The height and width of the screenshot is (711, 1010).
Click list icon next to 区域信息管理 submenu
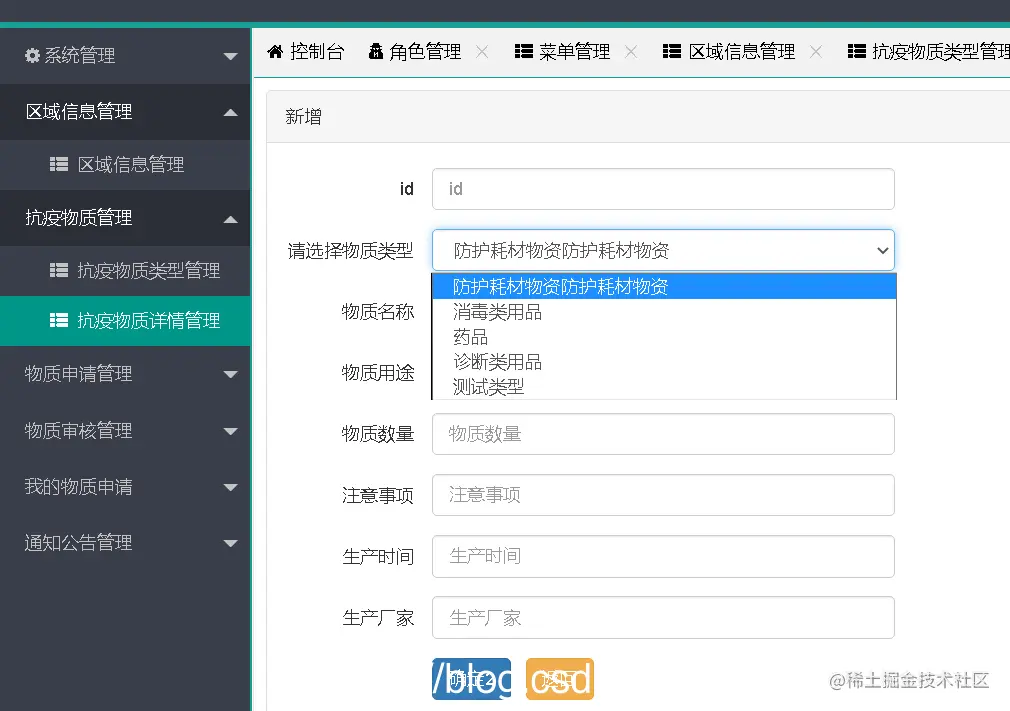[59, 165]
